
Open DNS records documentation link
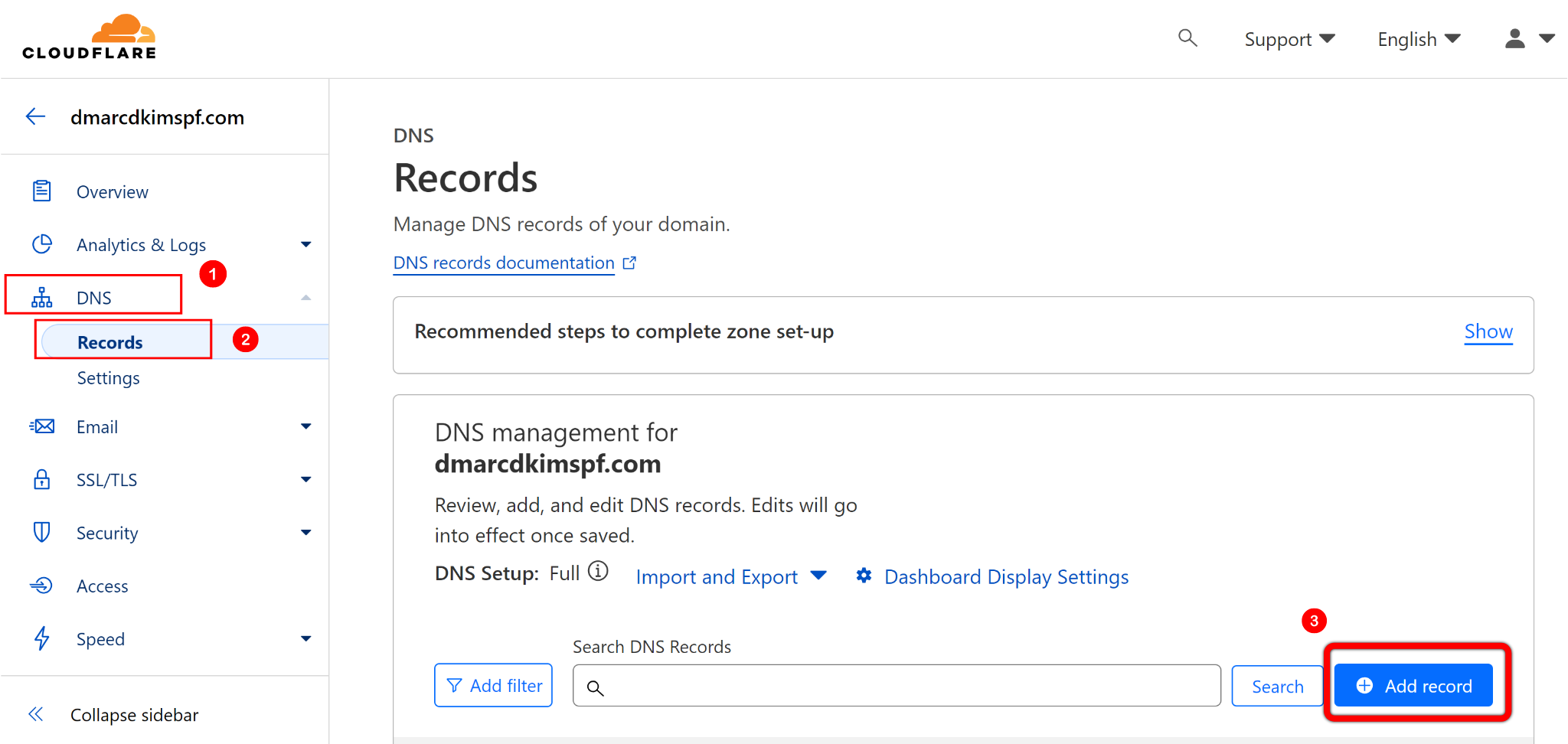[x=504, y=263]
